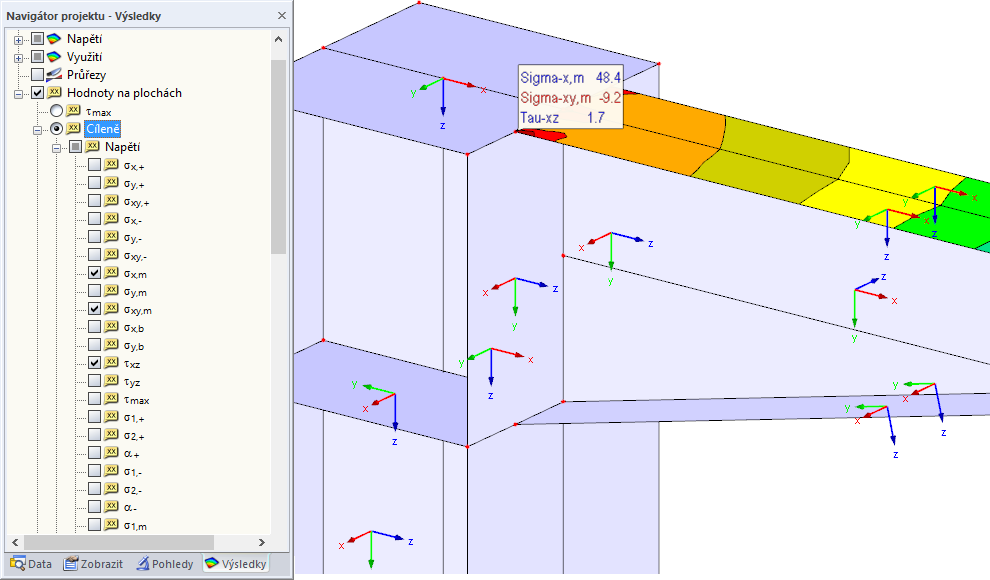Screen dimensions: 990x580
Task: Enable the σy,- checkbox
Action: [x=94, y=237]
